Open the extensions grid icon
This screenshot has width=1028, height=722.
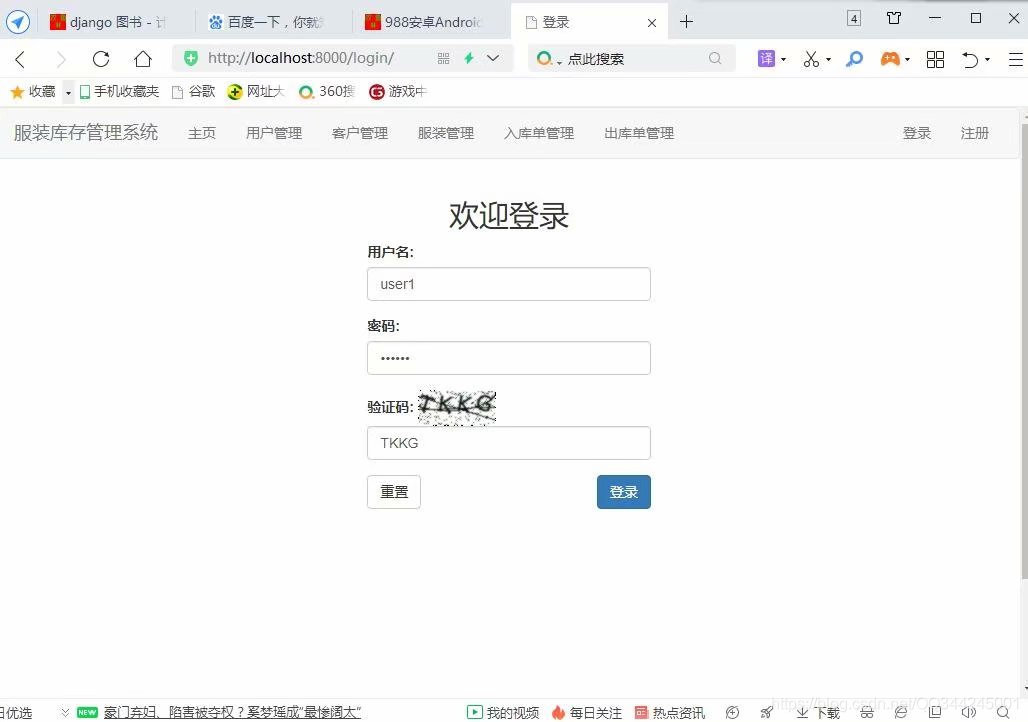[936, 59]
